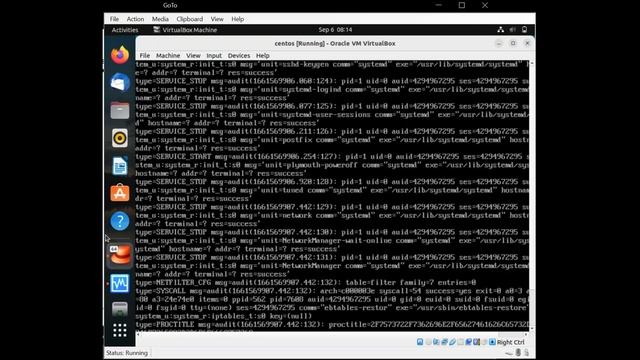Screen dimensions: 640x360
Task: Open the Media menu in GoTo window
Action: tap(160, 19)
